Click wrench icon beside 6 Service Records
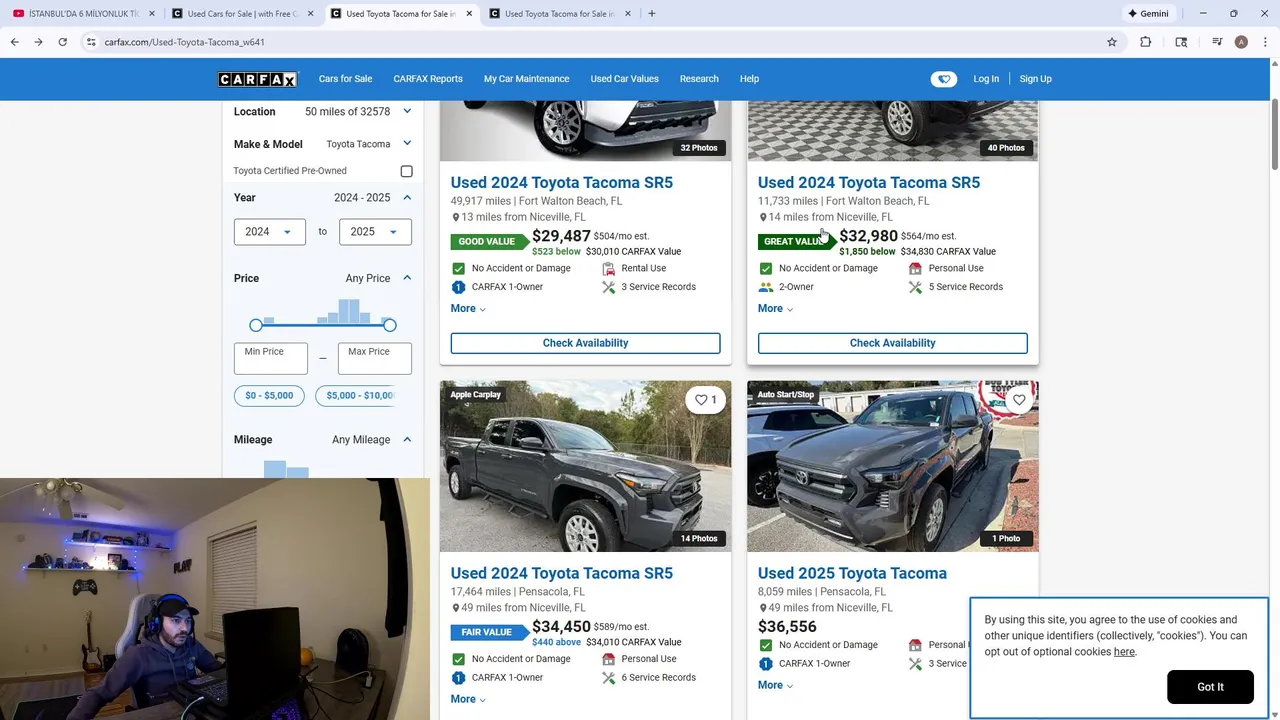Viewport: 1280px width, 720px height. tap(608, 678)
